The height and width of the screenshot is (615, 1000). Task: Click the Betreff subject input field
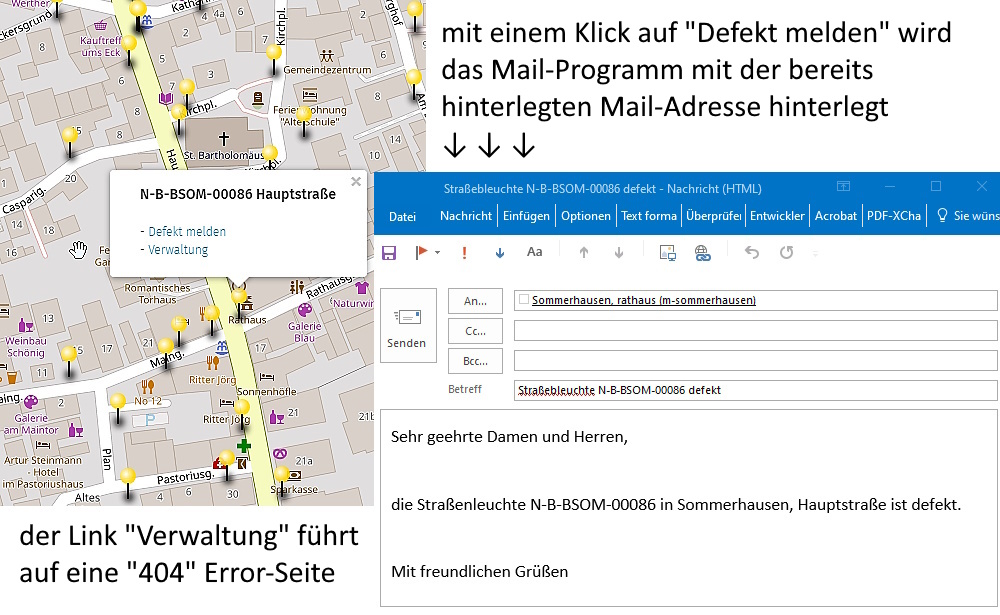[755, 390]
